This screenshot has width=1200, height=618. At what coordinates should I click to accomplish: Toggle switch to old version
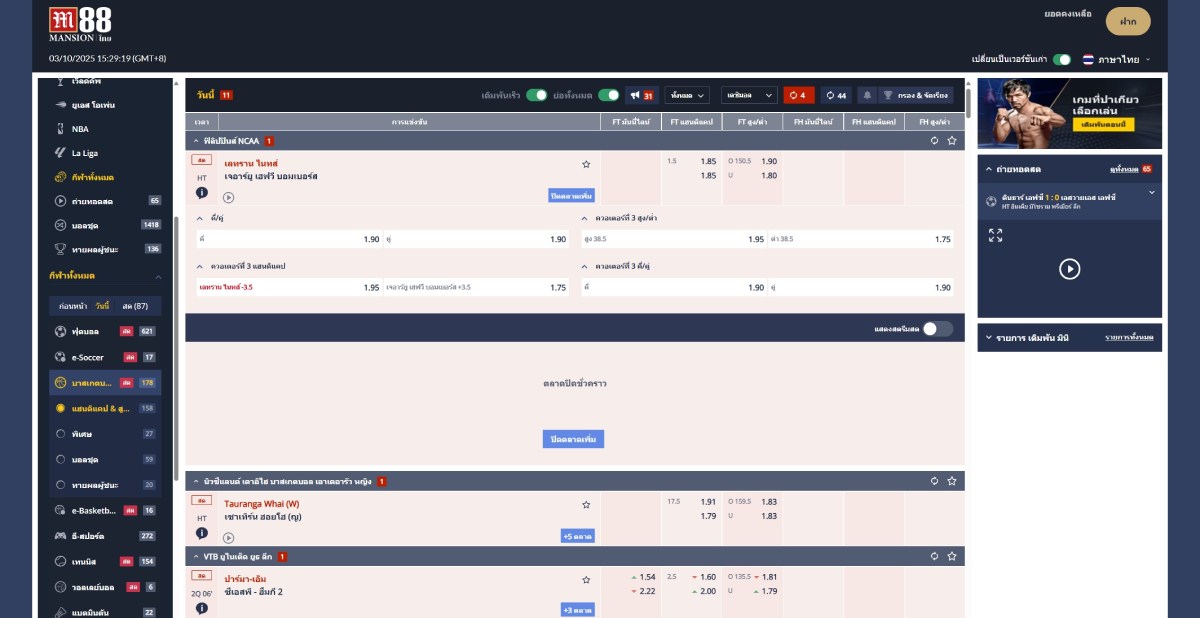[1062, 59]
